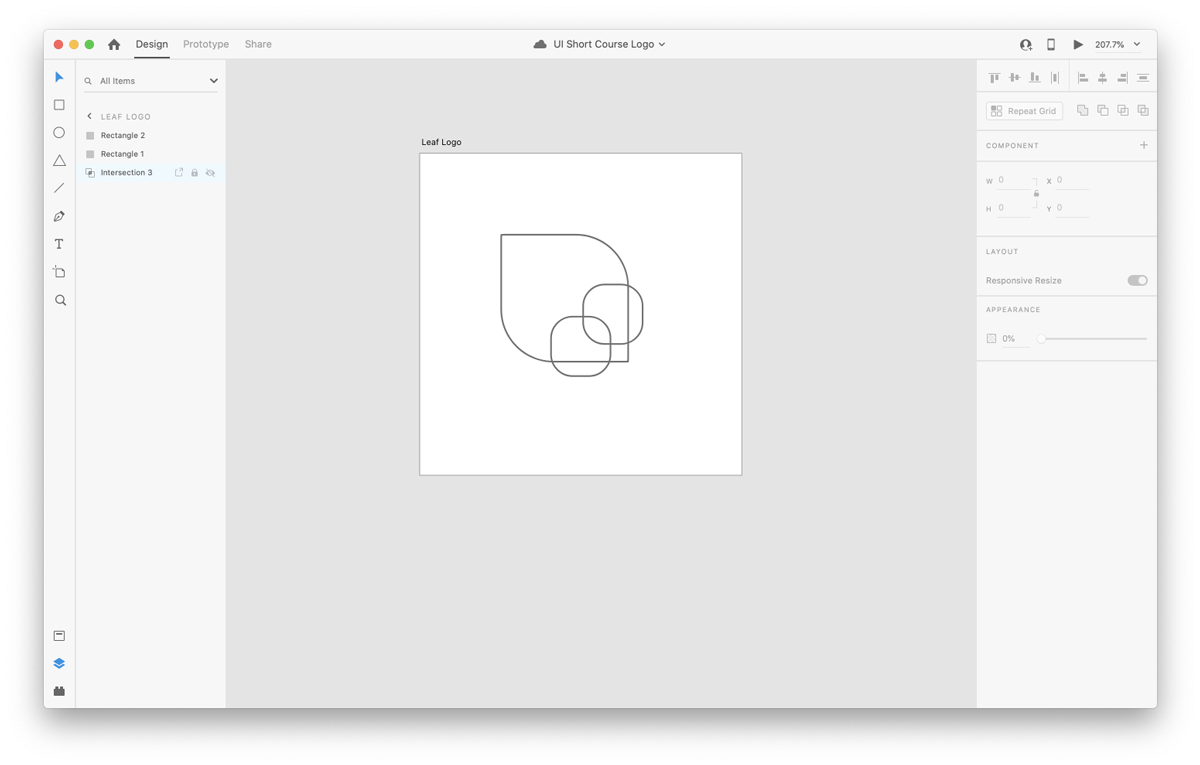Switch to the Design tab
This screenshot has height=765, width=1200.
(152, 44)
